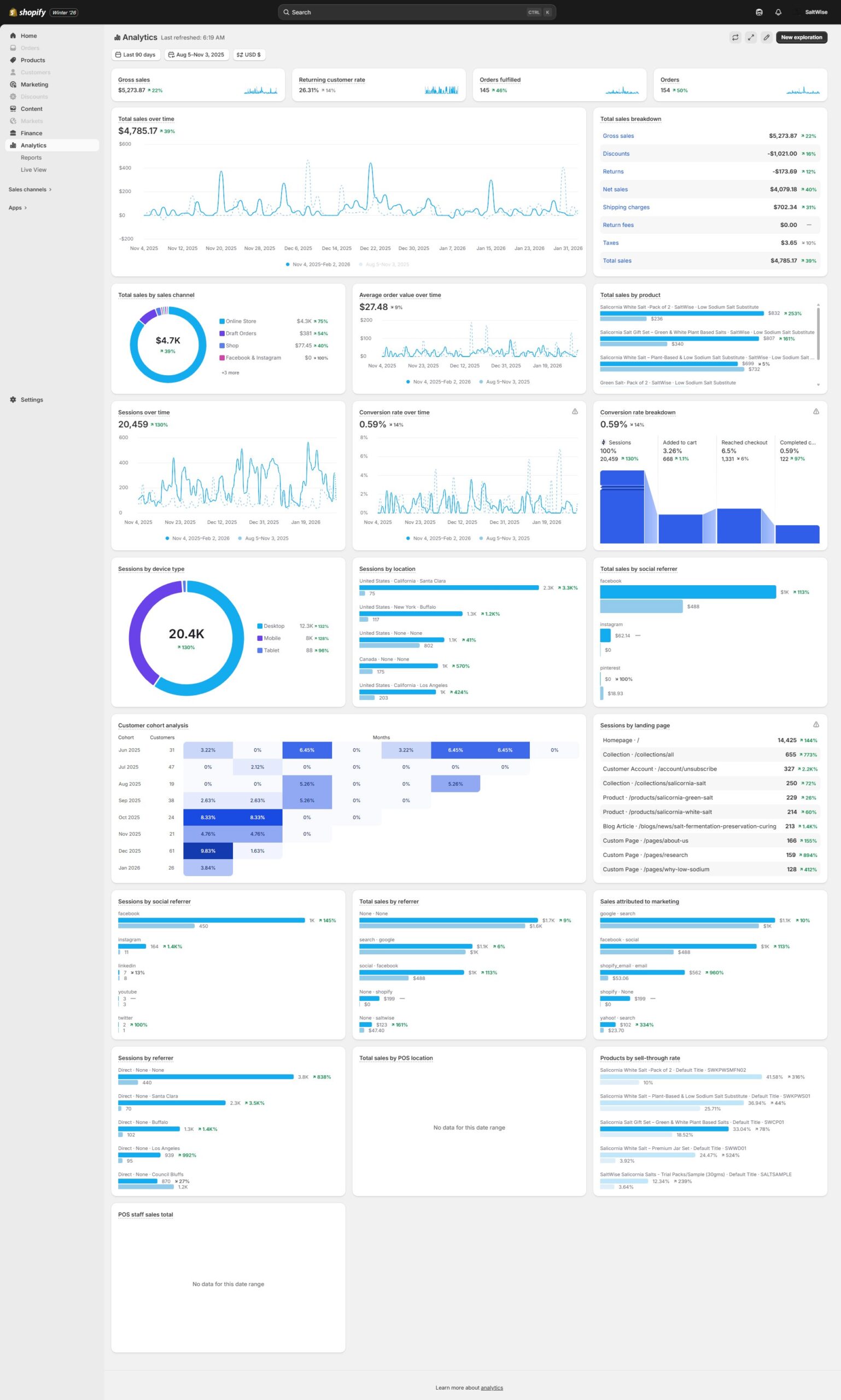
Task: Click warning icon on Conversion rate over time
Action: 575,411
